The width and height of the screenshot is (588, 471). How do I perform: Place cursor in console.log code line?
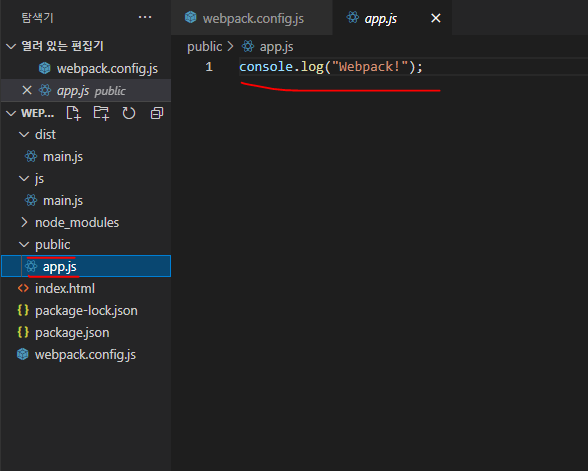pyautogui.click(x=331, y=67)
